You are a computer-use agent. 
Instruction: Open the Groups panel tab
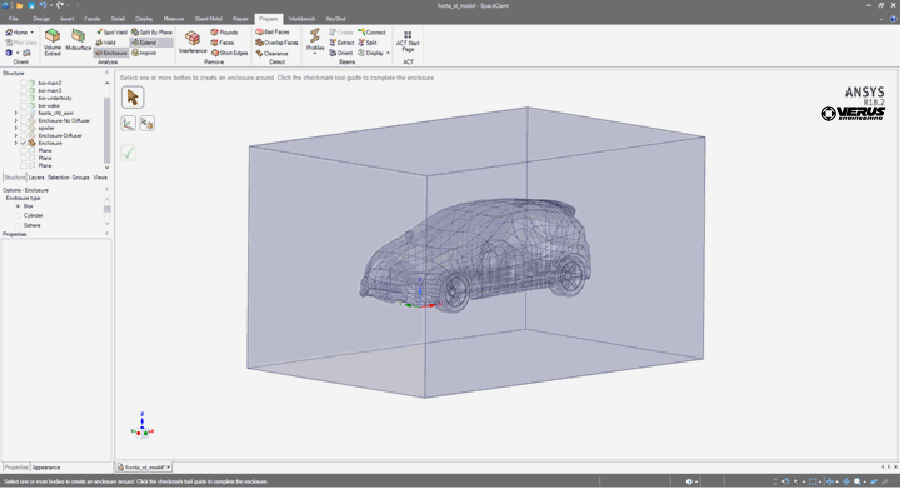[81, 177]
